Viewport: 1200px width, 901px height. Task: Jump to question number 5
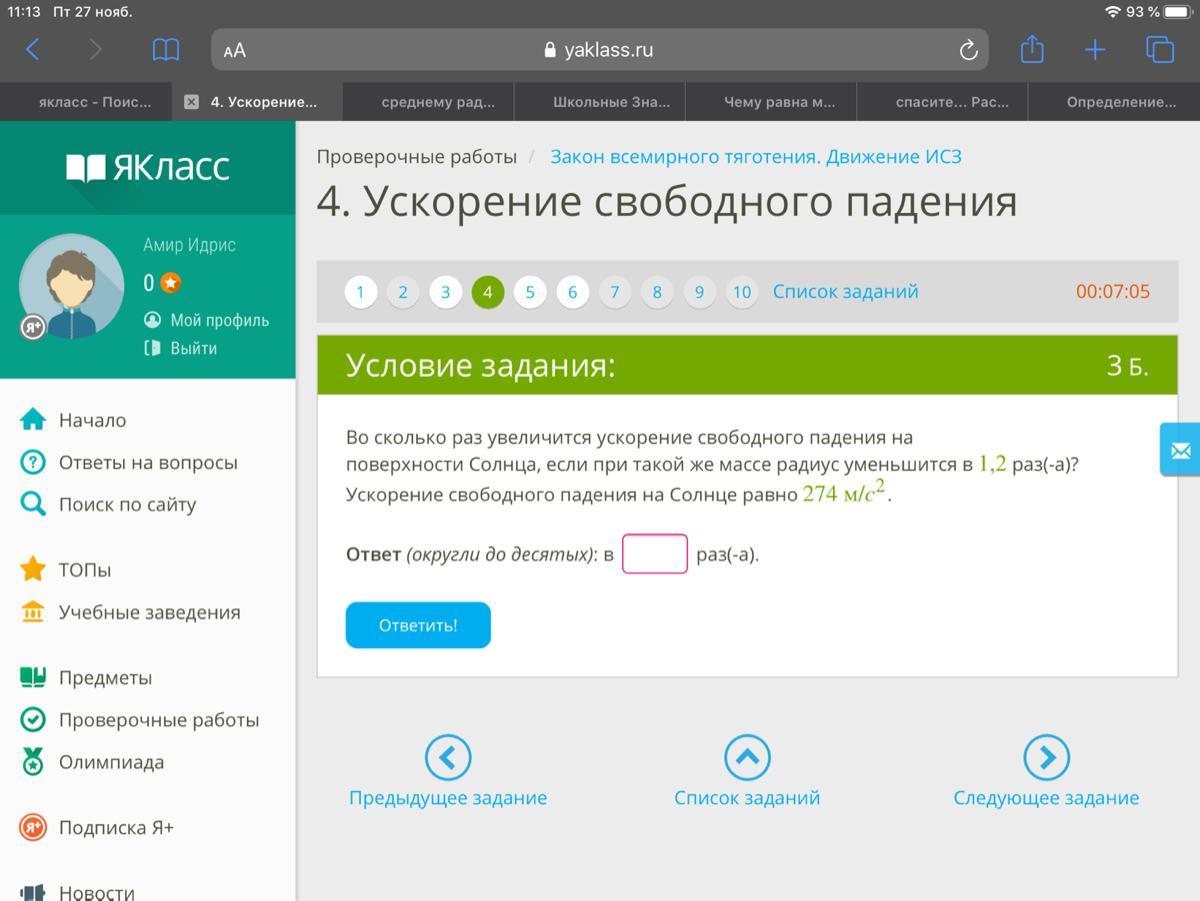(530, 292)
